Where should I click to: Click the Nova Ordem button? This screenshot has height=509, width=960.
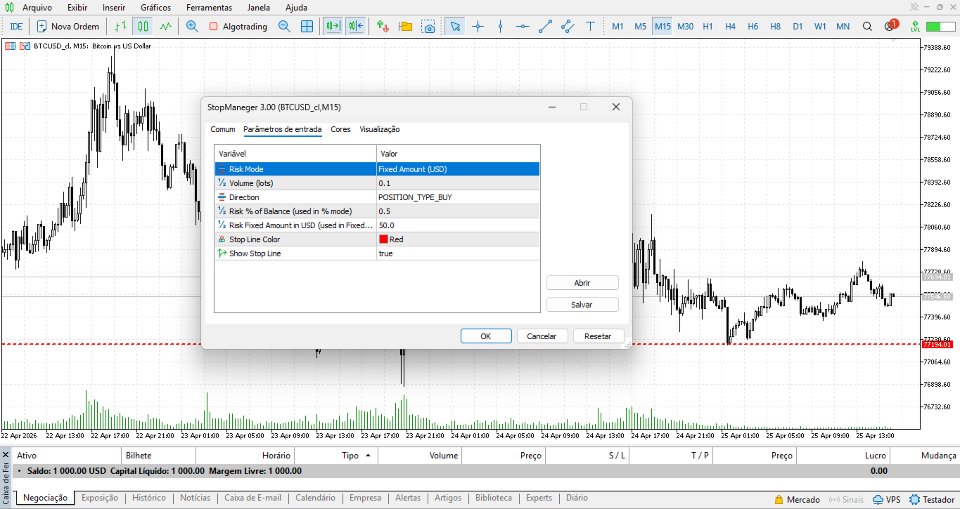[68, 26]
